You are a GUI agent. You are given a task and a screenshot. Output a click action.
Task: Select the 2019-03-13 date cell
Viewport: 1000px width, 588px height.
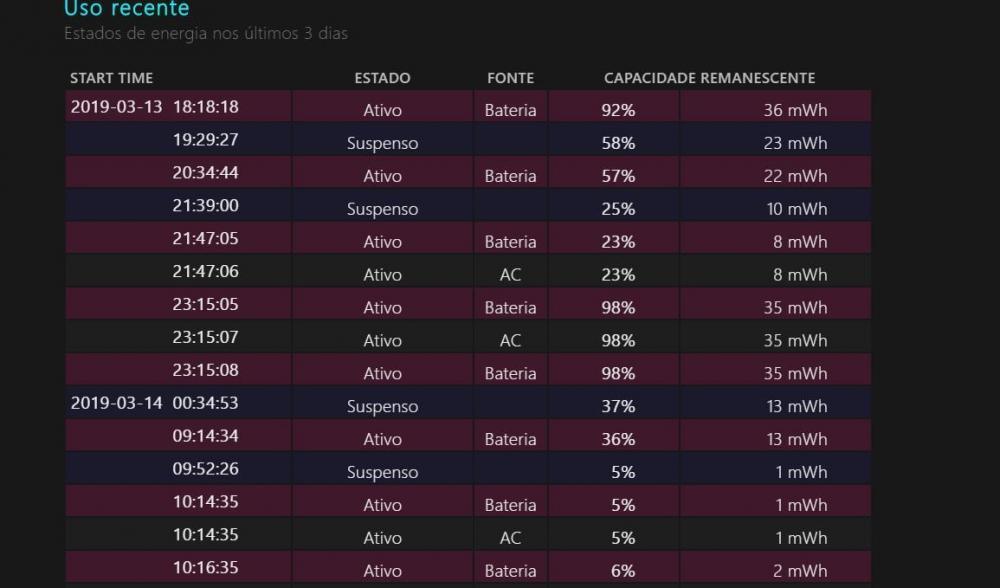[116, 107]
